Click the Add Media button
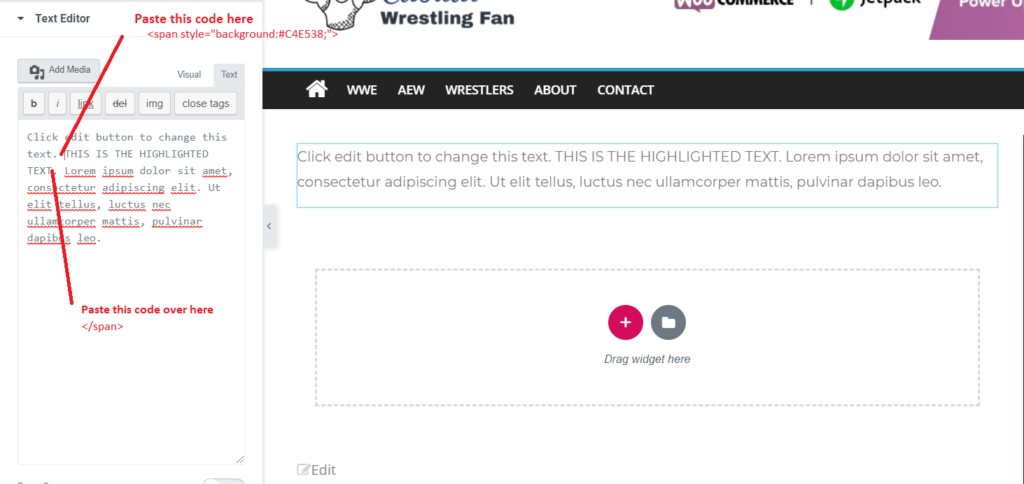This screenshot has height=484, width=1024. 59,71
